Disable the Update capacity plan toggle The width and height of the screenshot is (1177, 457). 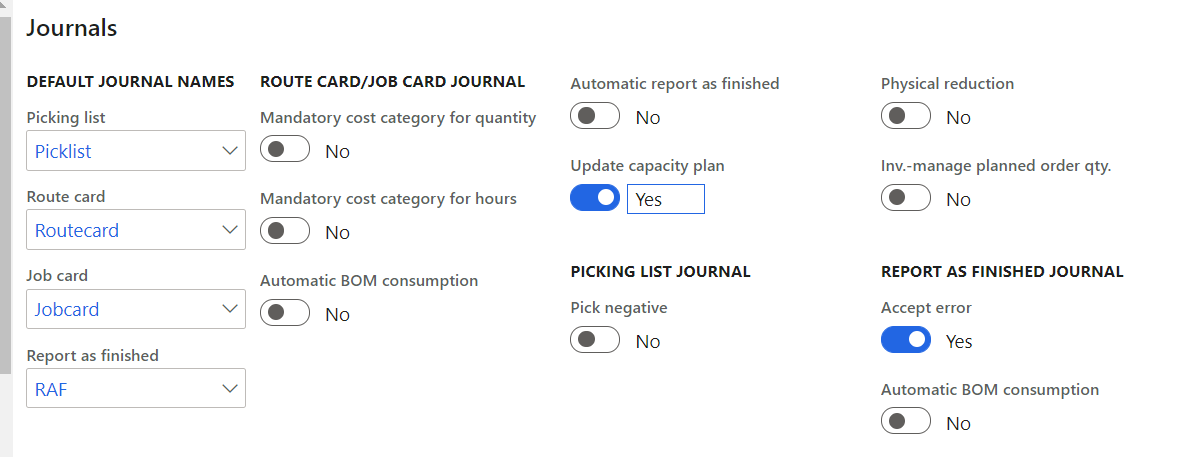click(595, 199)
